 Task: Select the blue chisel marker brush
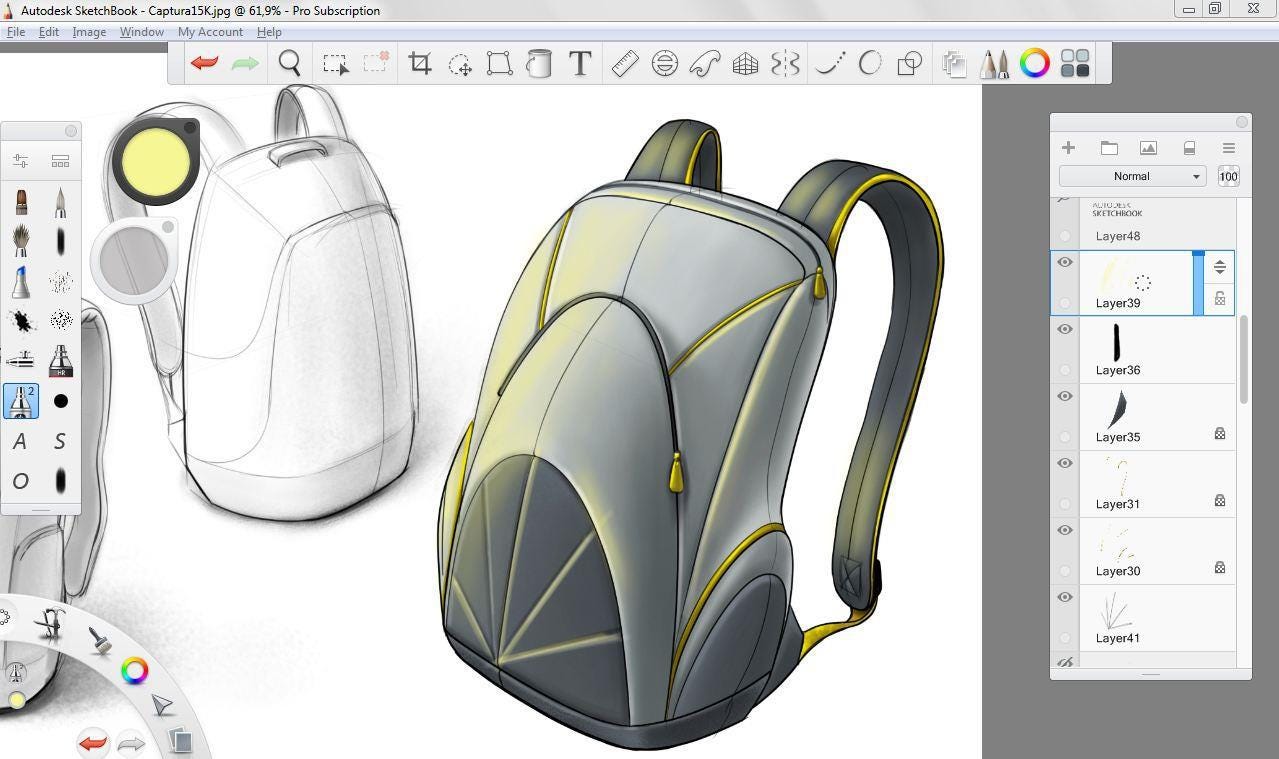[21, 282]
